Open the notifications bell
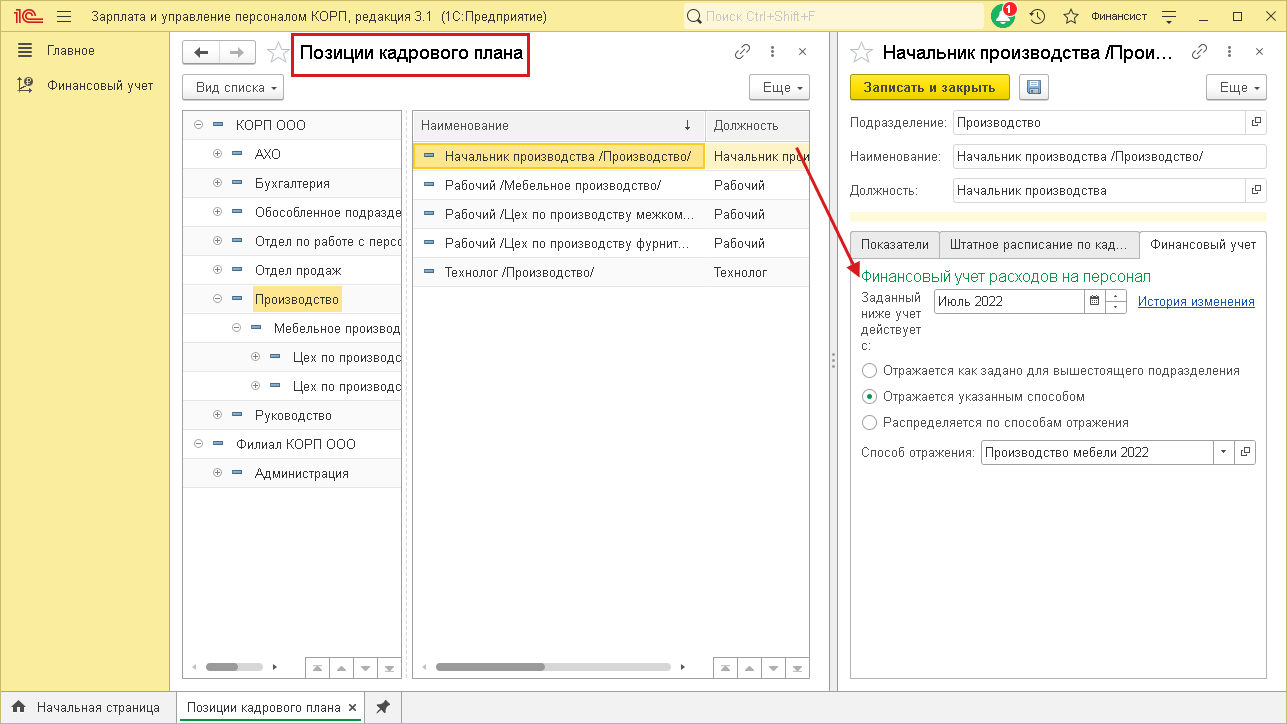This screenshot has width=1287, height=724. (x=1003, y=16)
